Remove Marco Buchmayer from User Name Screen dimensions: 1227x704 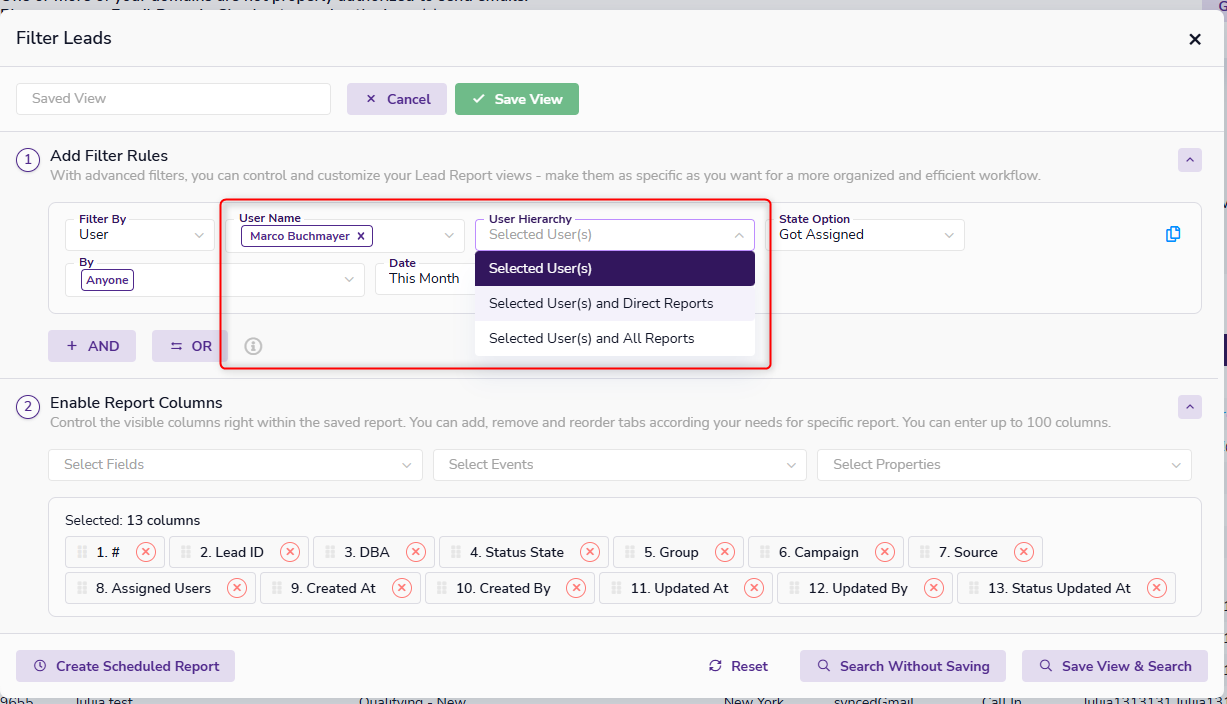(361, 236)
